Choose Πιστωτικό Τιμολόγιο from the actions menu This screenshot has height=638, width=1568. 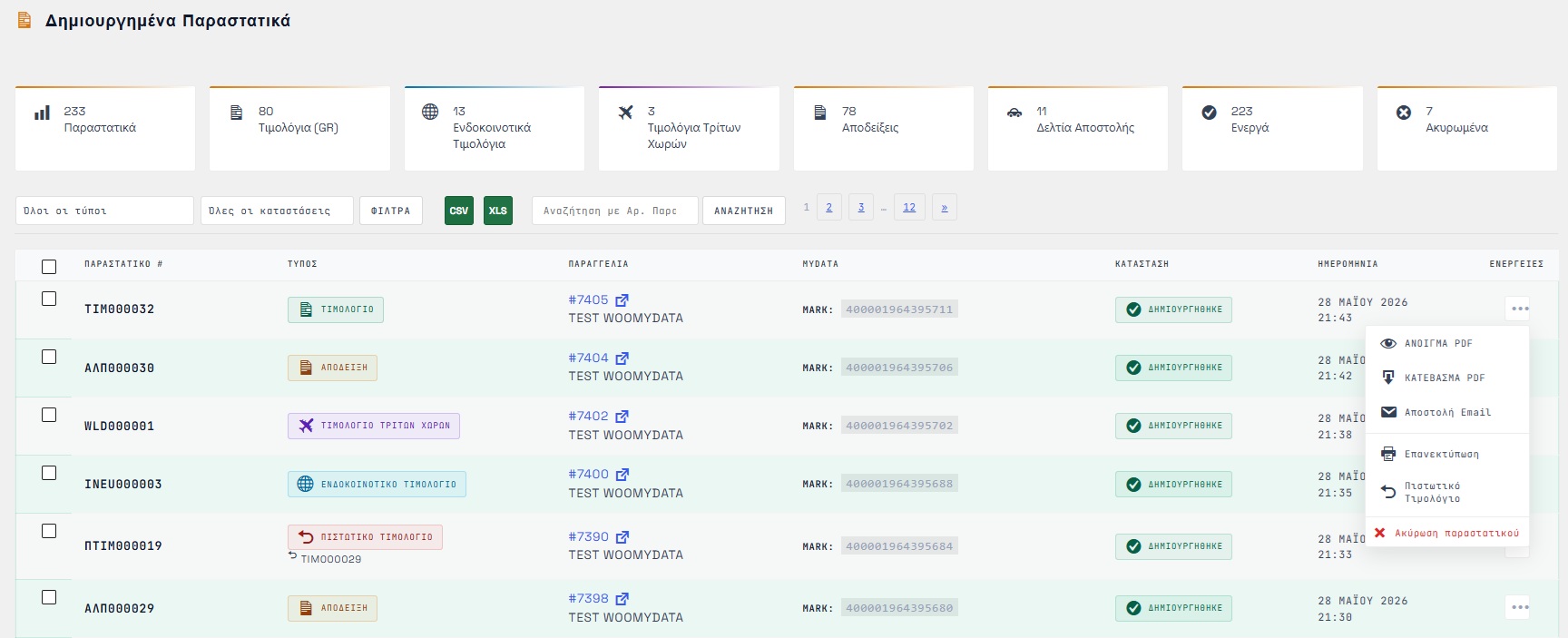click(1446, 492)
